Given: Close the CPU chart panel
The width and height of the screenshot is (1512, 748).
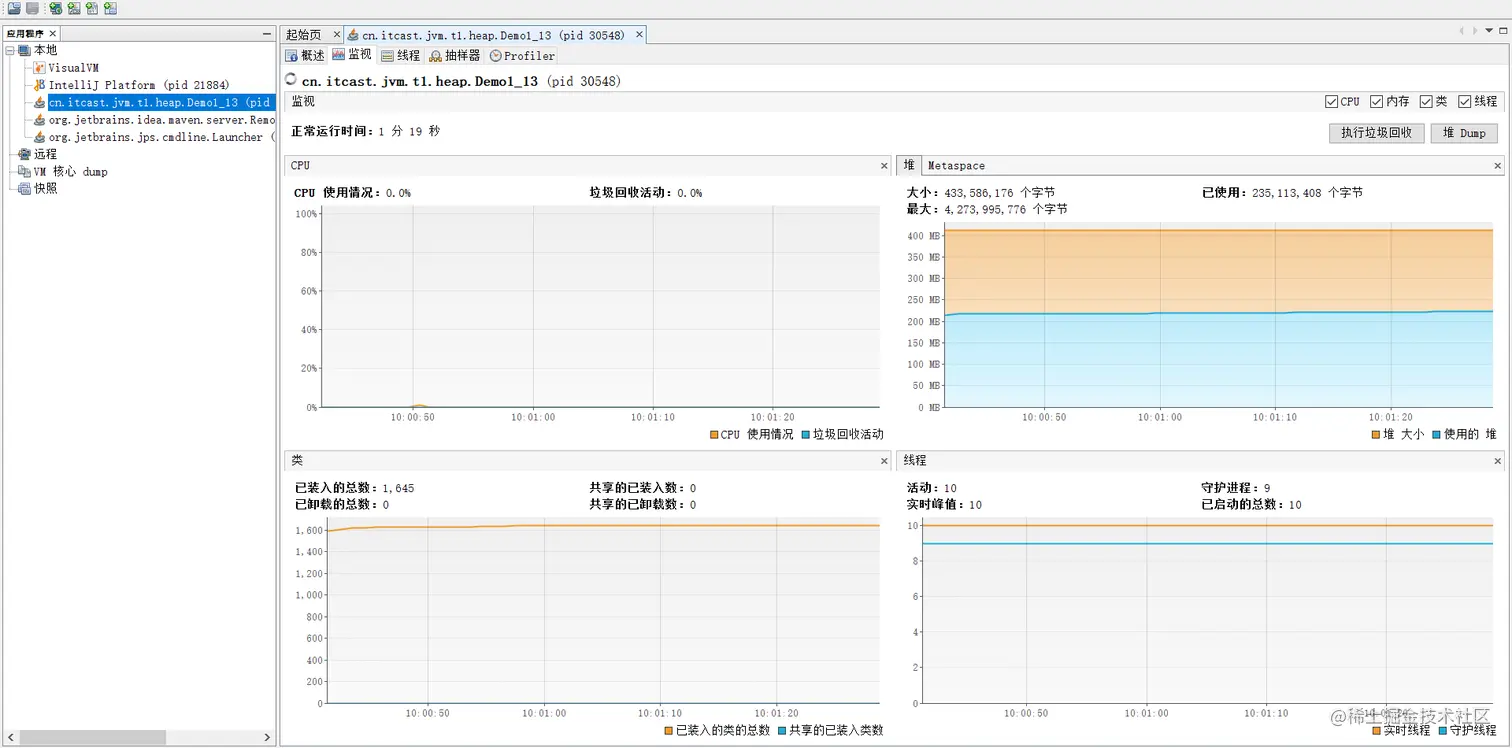Looking at the screenshot, I should tap(884, 166).
